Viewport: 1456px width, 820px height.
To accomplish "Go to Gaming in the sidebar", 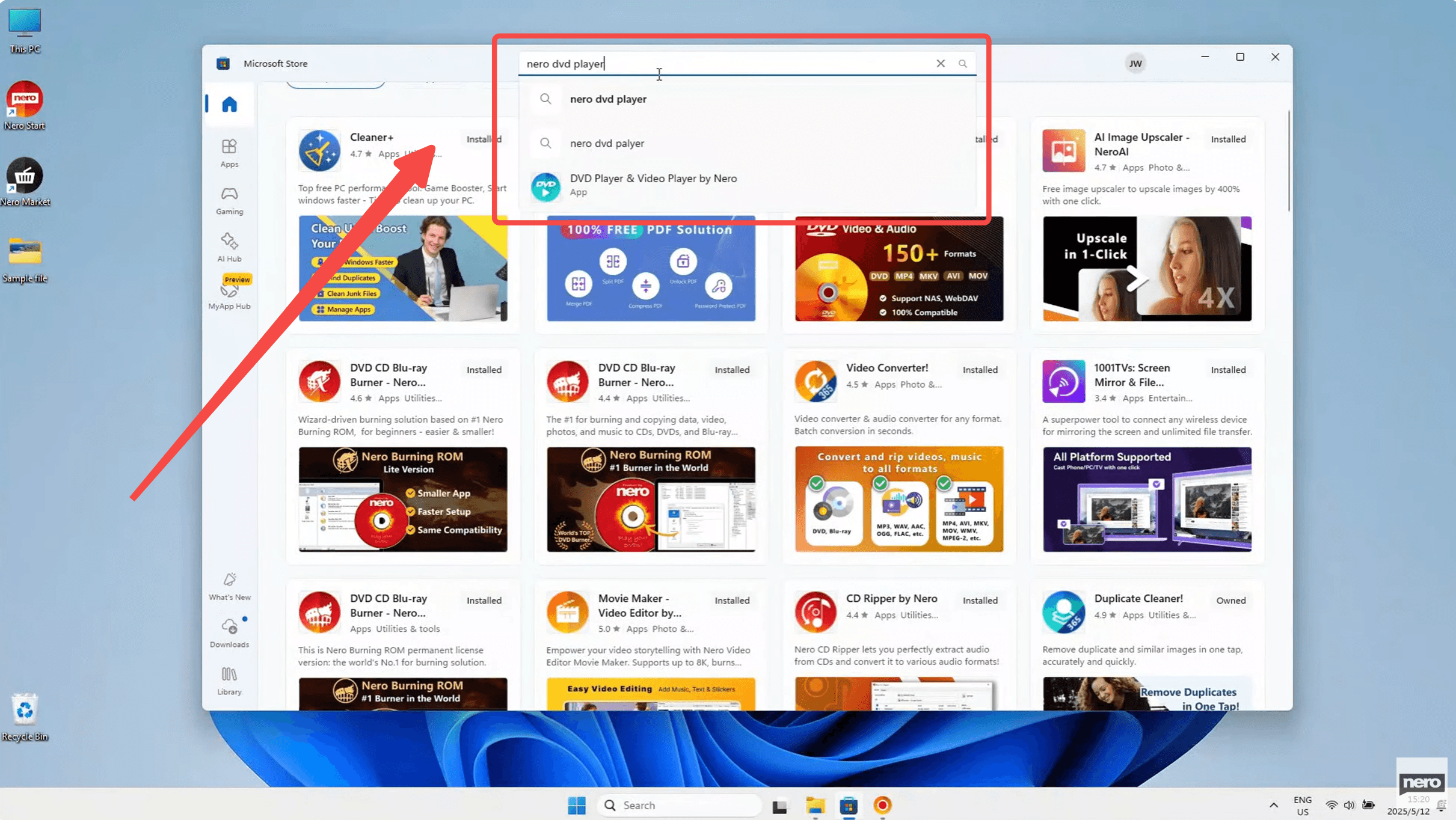I will pos(229,200).
